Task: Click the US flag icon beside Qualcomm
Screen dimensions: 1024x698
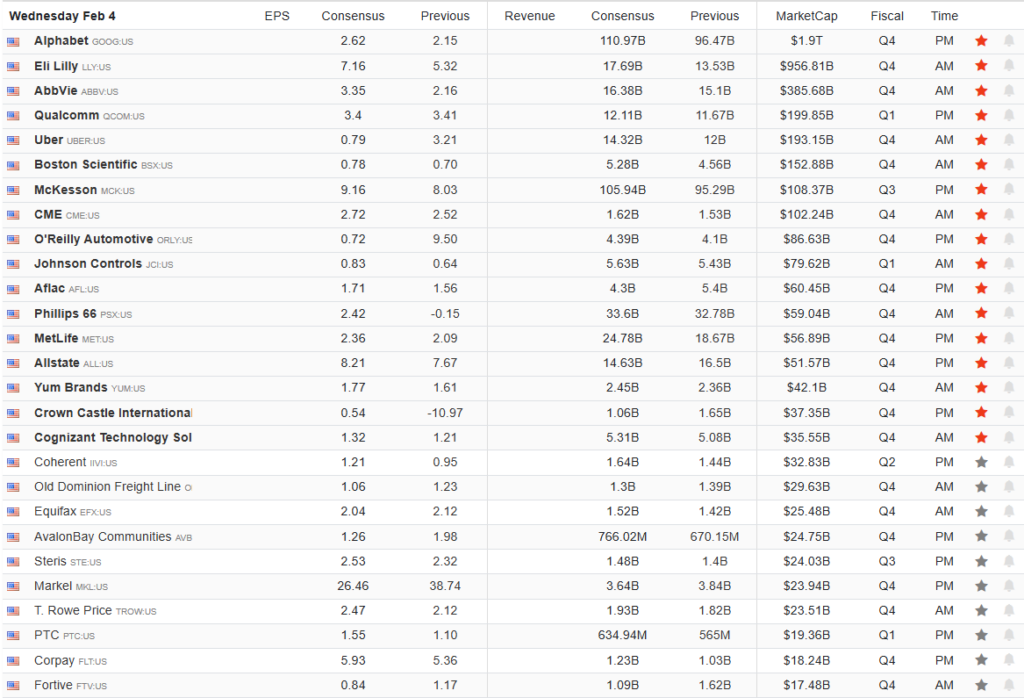Action: [x=13, y=116]
